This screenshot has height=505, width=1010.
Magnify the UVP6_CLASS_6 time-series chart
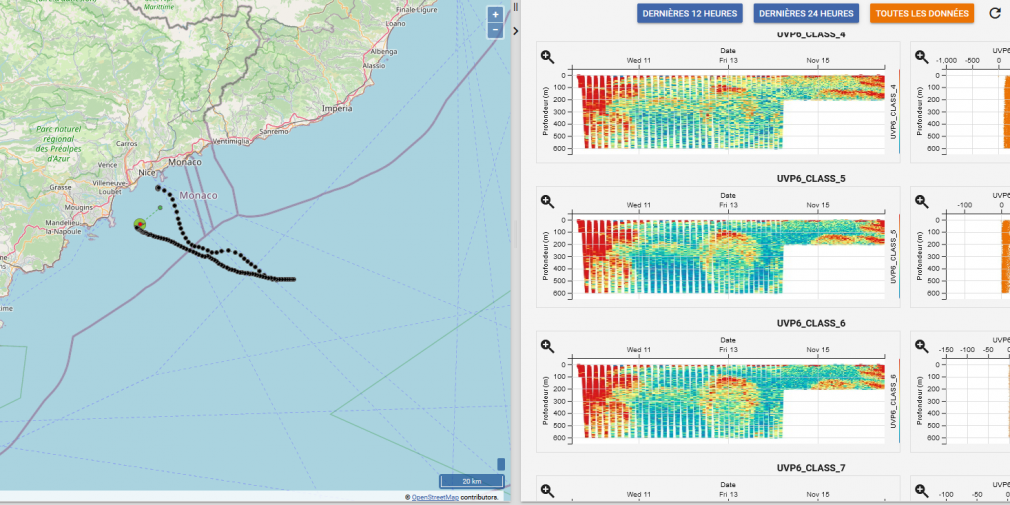tap(548, 347)
